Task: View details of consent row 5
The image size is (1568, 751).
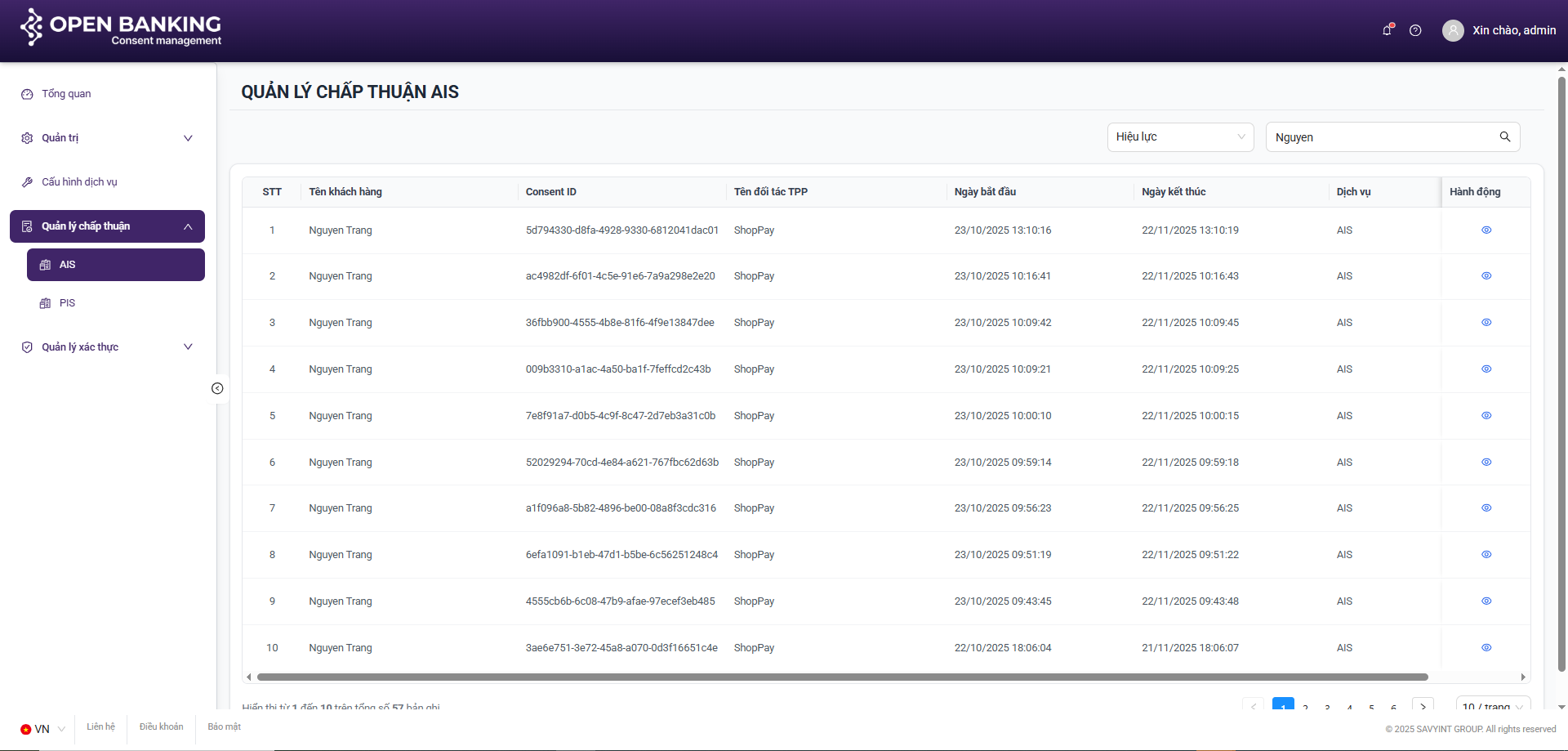Action: click(x=1486, y=416)
